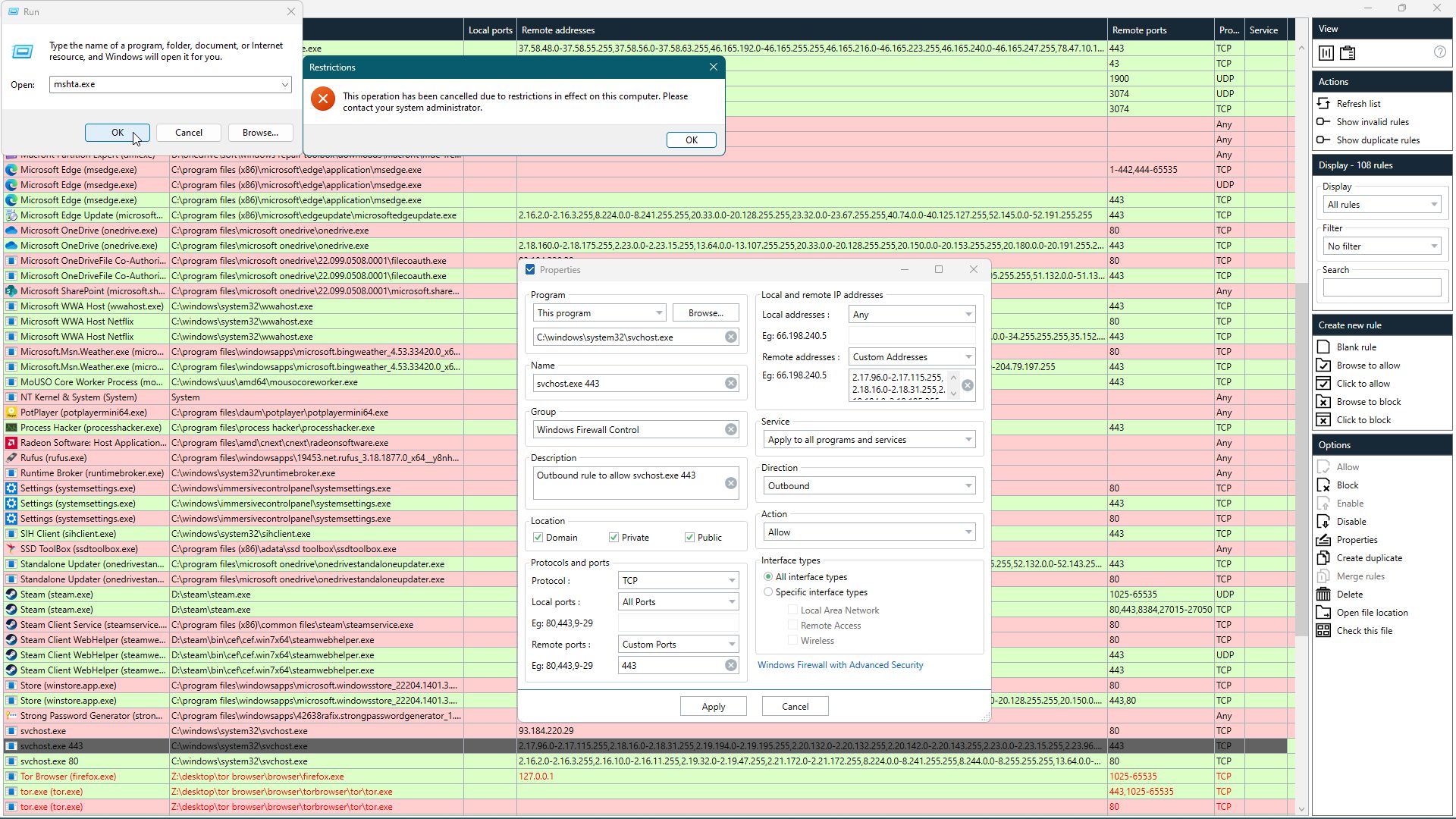This screenshot has width=1456, height=819.
Task: Click the Delete rule trash icon
Action: point(1323,594)
